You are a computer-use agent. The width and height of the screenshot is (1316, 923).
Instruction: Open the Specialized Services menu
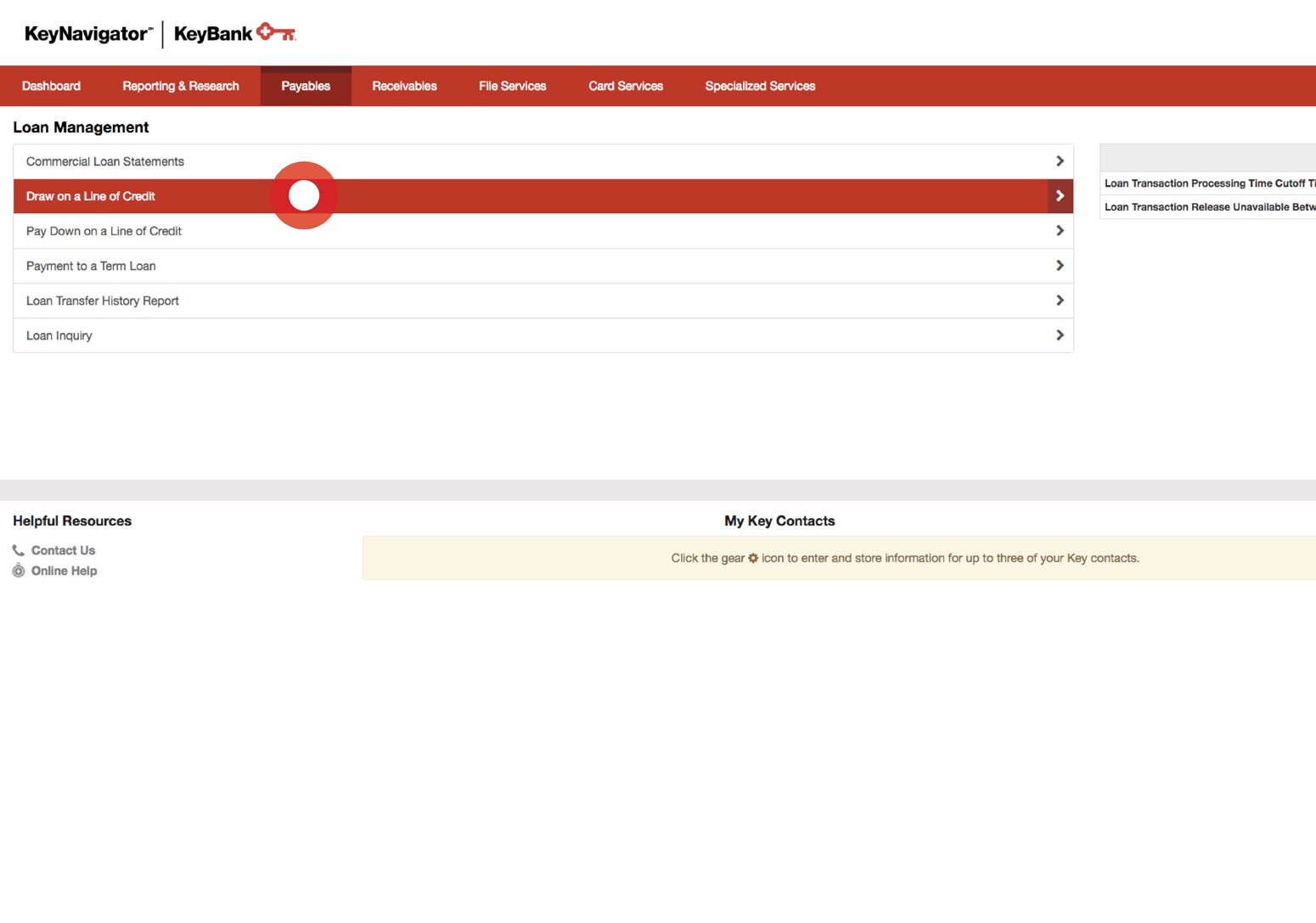(759, 85)
